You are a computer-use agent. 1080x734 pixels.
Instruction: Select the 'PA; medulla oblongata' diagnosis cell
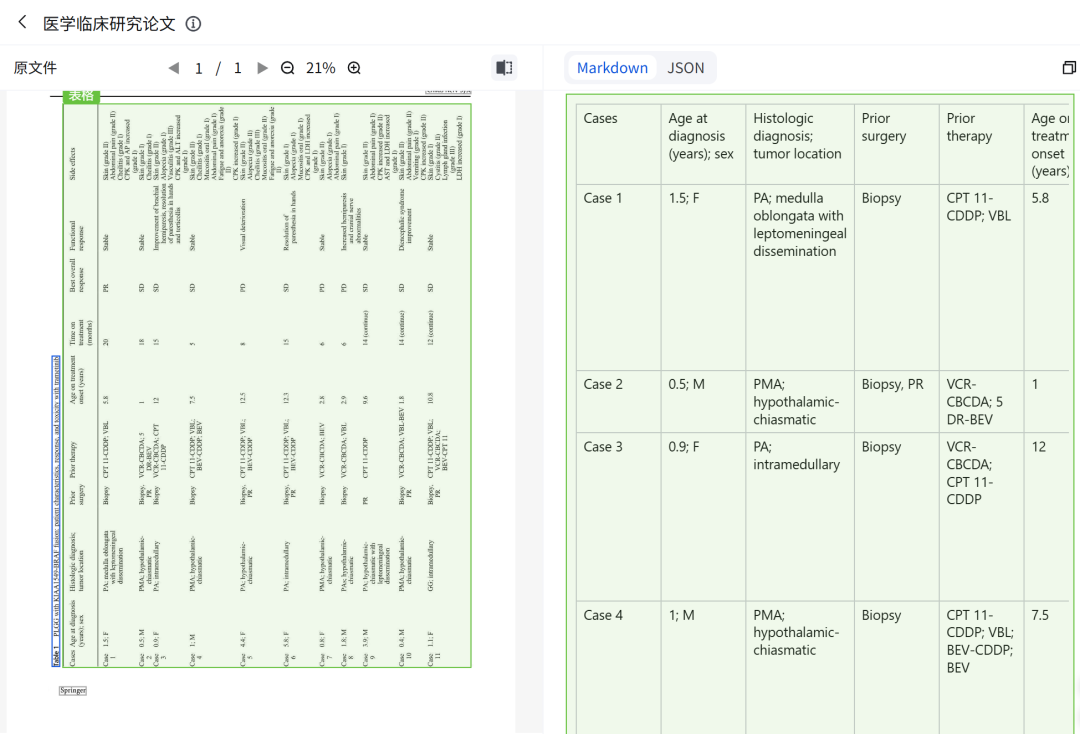pyautogui.click(x=800, y=277)
